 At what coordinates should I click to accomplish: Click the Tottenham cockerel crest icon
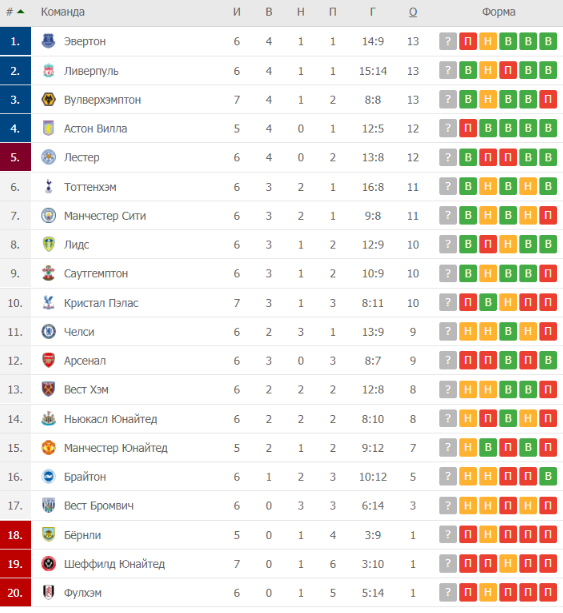pyautogui.click(x=48, y=186)
